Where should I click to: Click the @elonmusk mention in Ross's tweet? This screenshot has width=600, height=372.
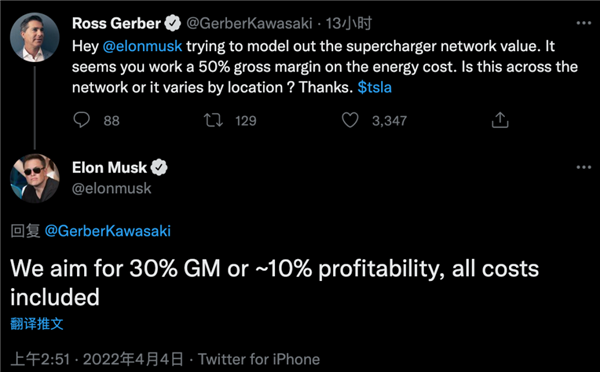142,46
